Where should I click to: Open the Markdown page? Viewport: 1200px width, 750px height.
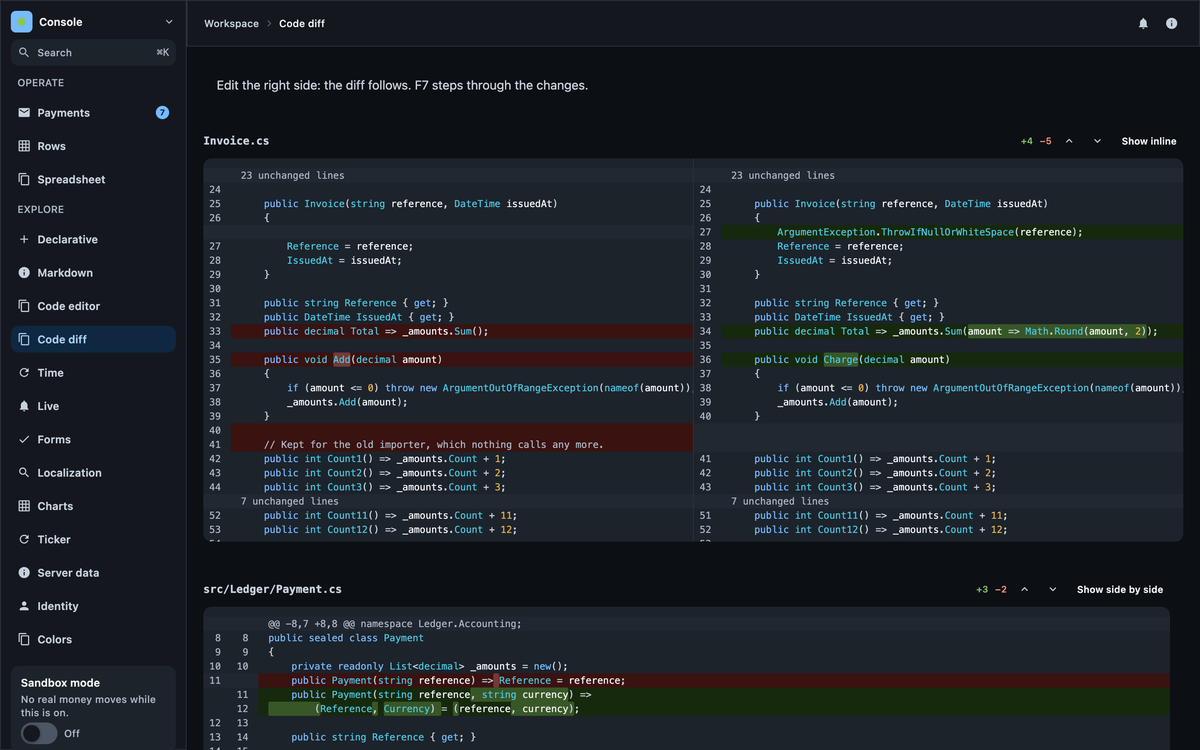coord(93,273)
